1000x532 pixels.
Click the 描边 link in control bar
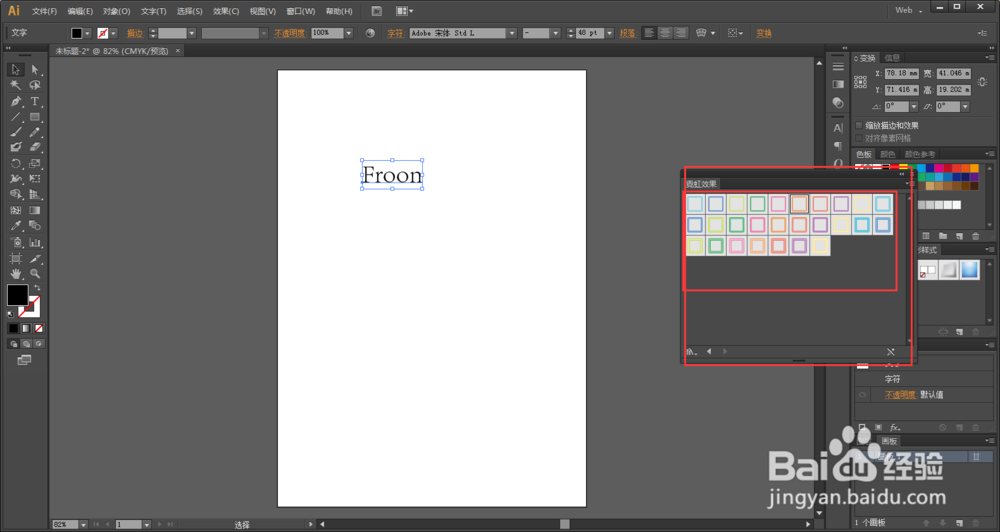pyautogui.click(x=135, y=33)
